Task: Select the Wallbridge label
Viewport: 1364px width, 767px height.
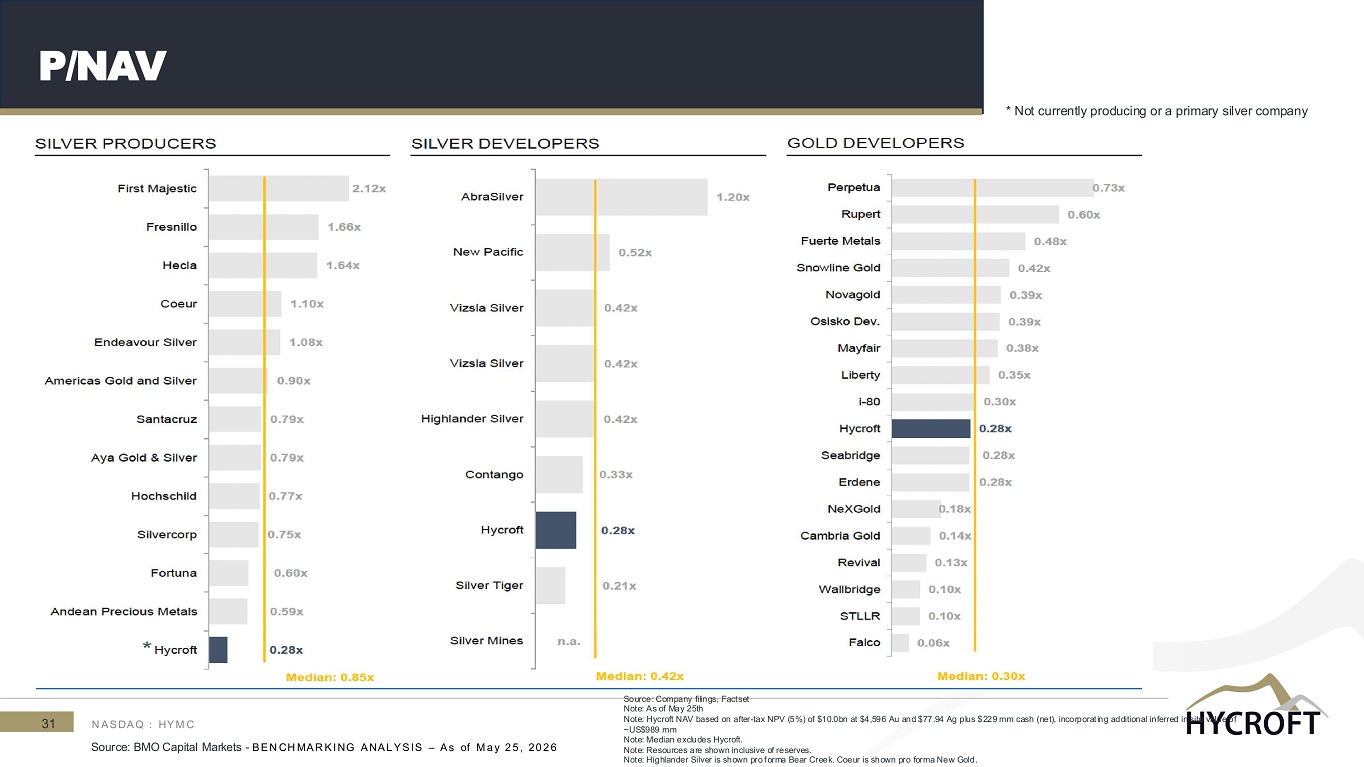Action: point(850,589)
